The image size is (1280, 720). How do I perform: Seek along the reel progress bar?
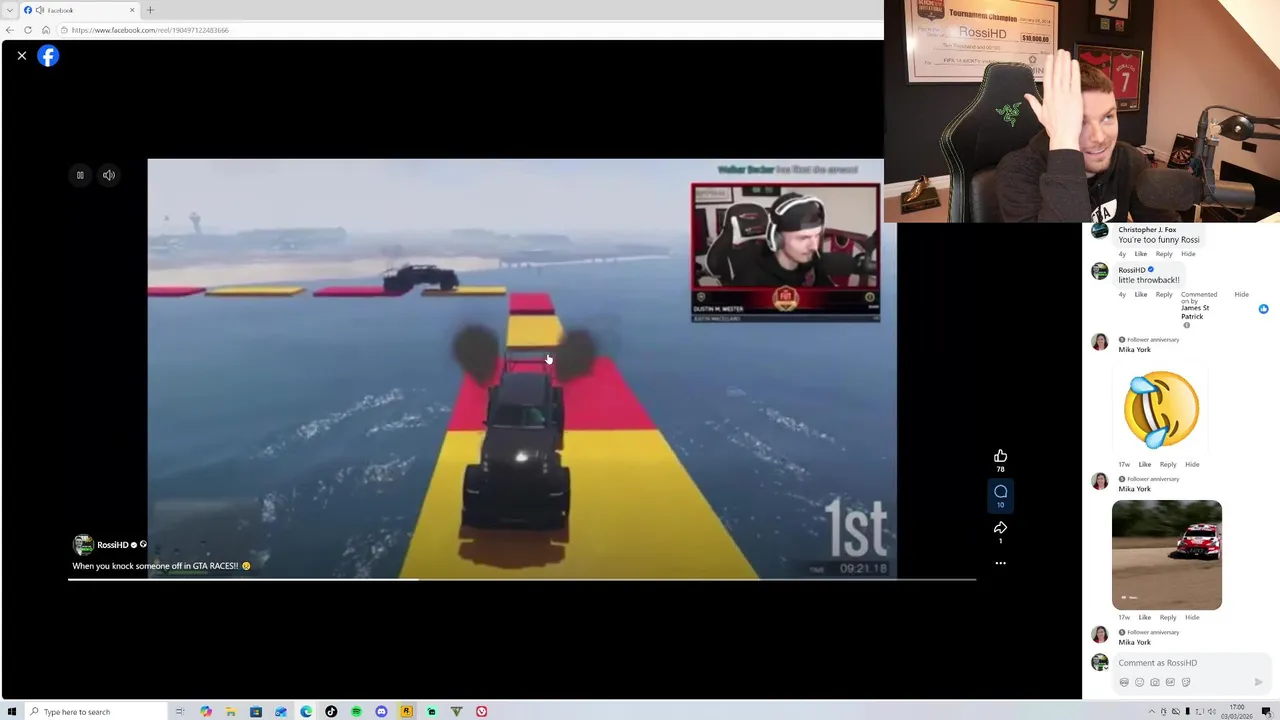(x=521, y=579)
